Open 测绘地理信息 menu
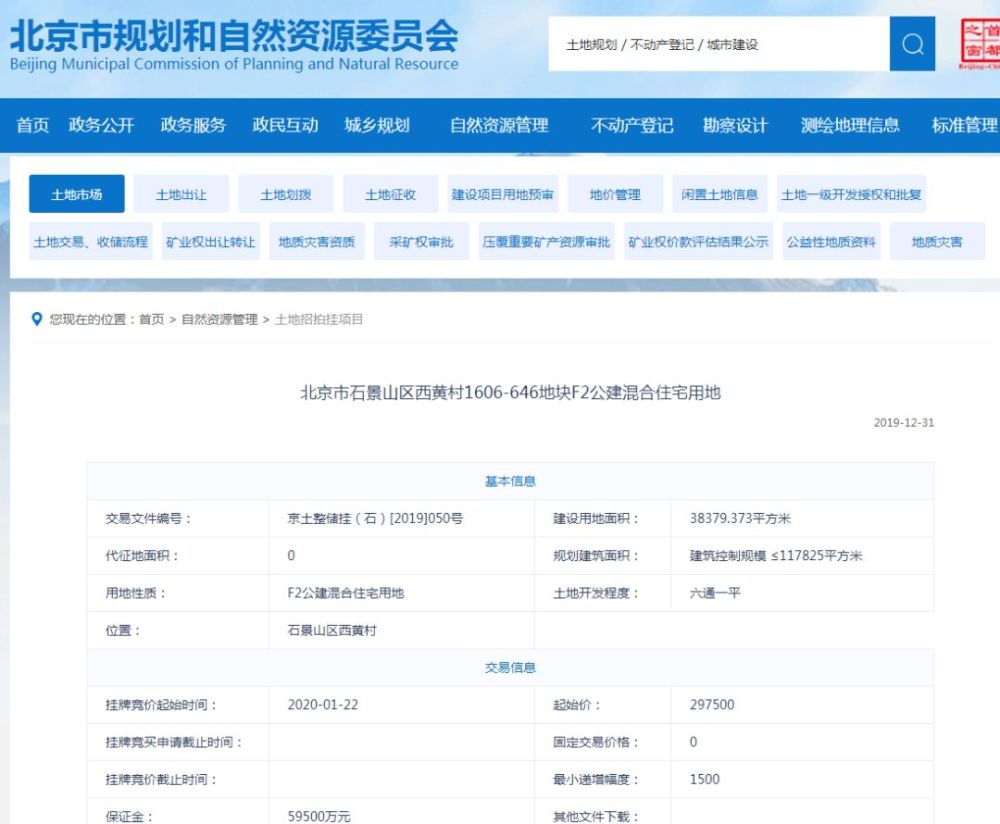This screenshot has width=1000, height=824. click(850, 125)
